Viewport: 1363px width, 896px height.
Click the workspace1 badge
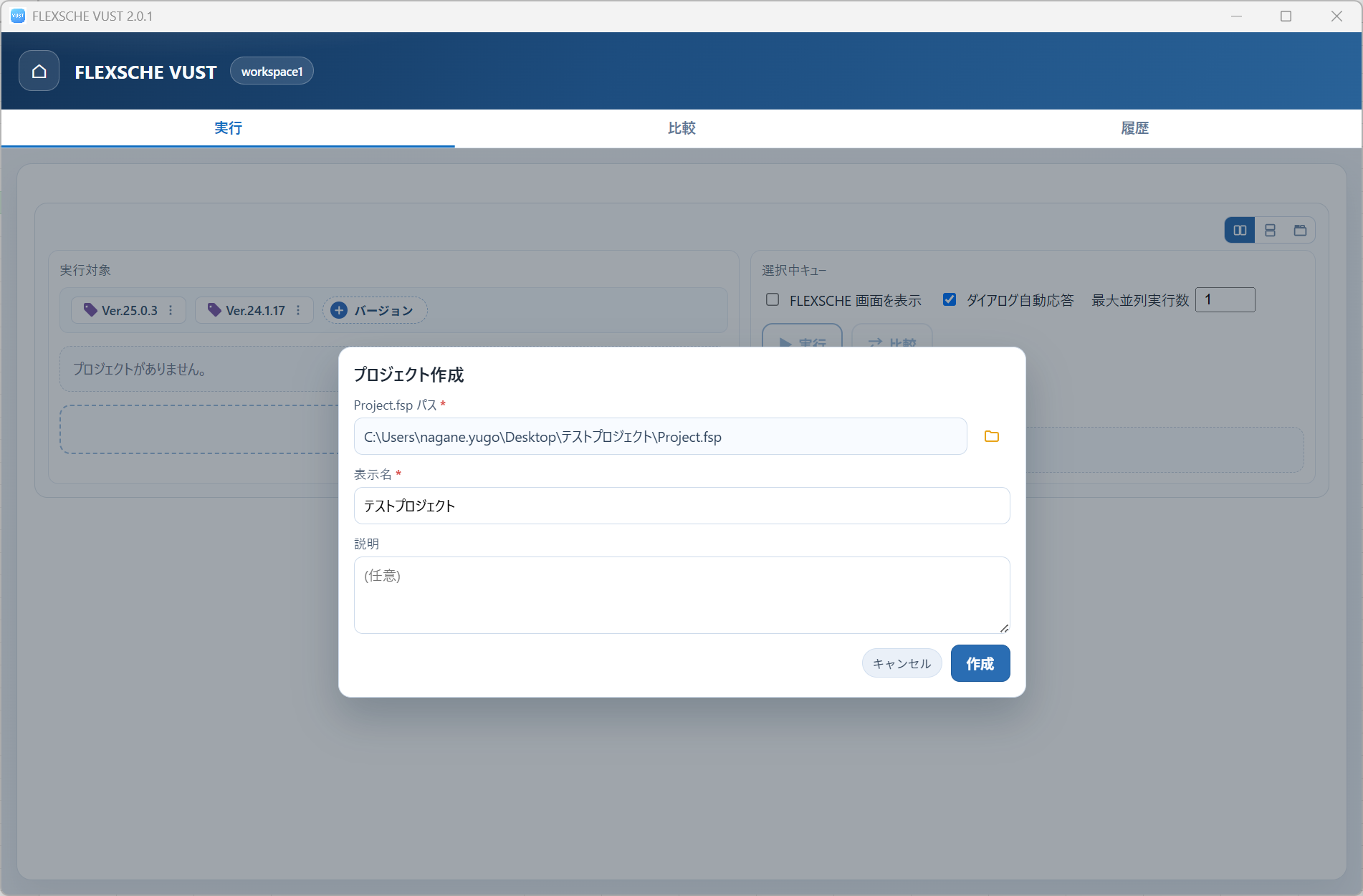(272, 71)
